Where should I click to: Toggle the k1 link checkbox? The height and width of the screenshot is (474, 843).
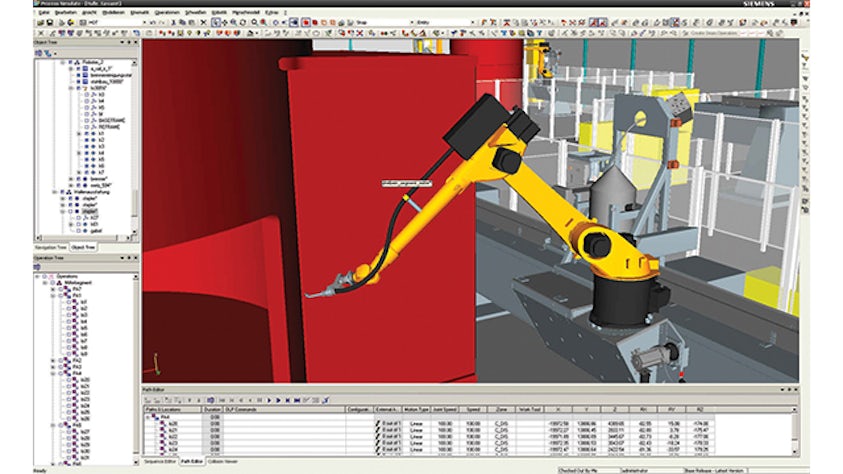pos(87,133)
